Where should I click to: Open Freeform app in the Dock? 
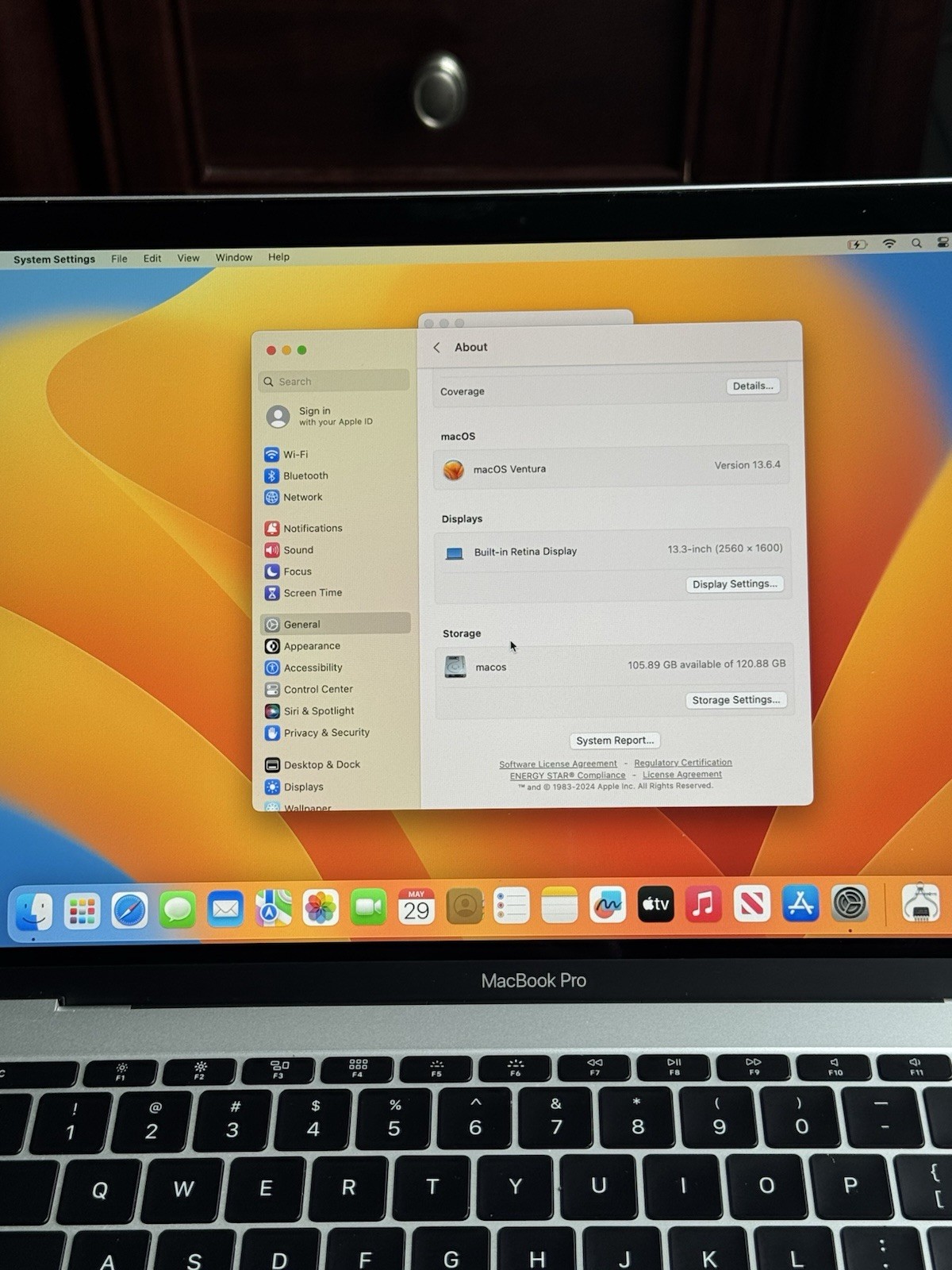click(x=608, y=905)
